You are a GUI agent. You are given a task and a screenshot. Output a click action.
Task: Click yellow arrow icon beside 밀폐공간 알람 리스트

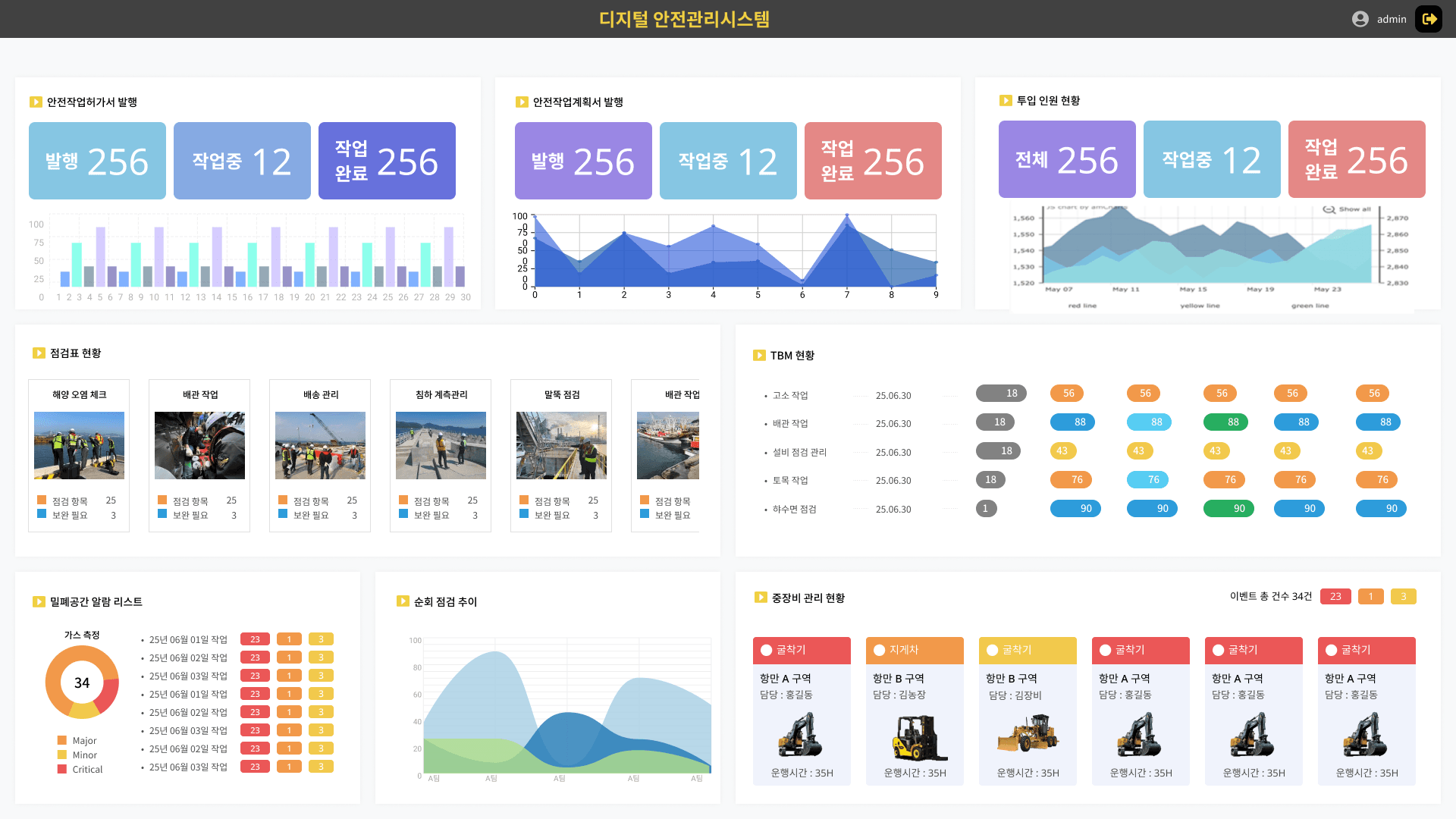click(x=39, y=601)
